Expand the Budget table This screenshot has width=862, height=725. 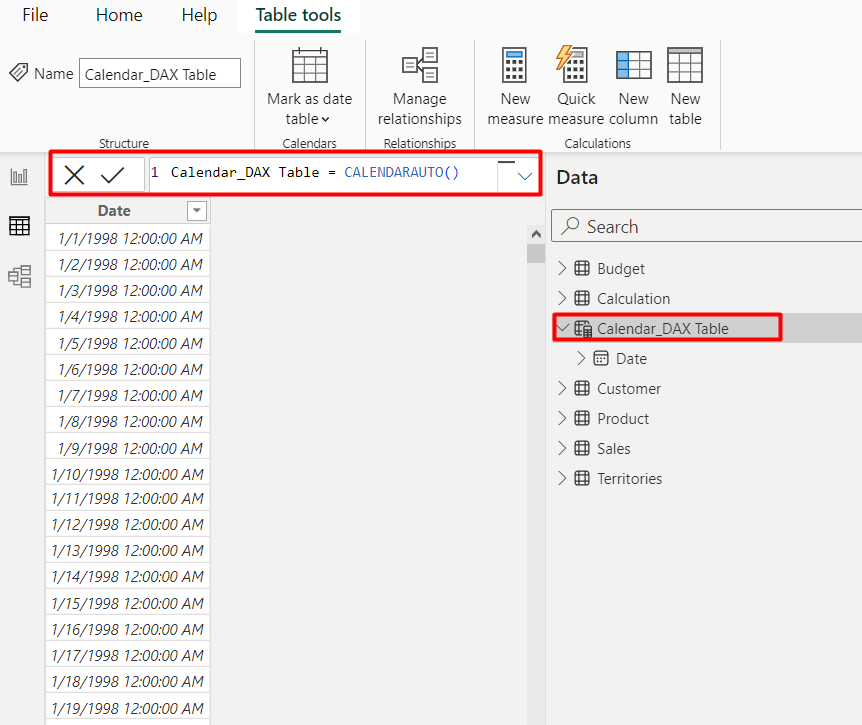pyautogui.click(x=562, y=268)
